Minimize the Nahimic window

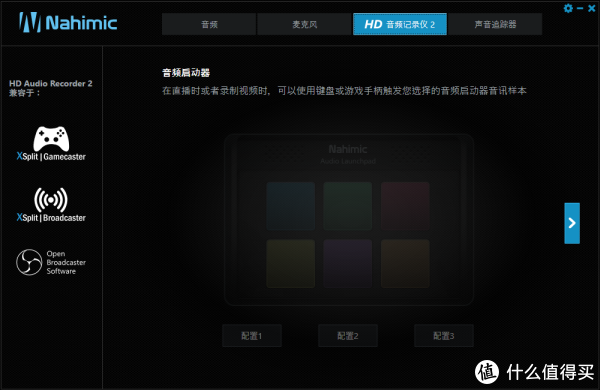point(580,8)
